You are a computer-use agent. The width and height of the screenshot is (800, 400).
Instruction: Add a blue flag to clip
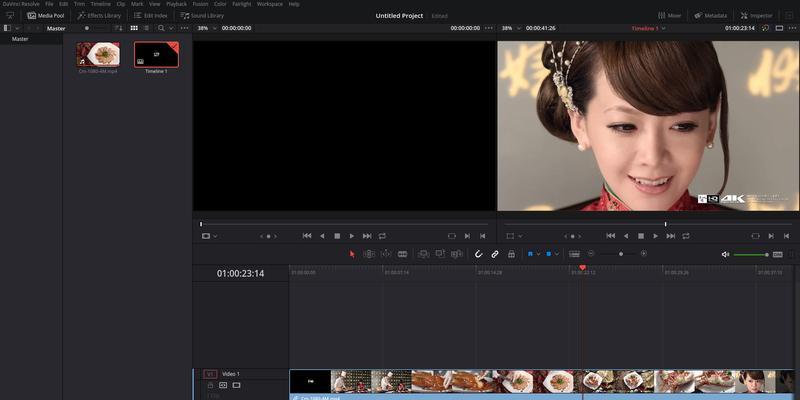coord(530,254)
